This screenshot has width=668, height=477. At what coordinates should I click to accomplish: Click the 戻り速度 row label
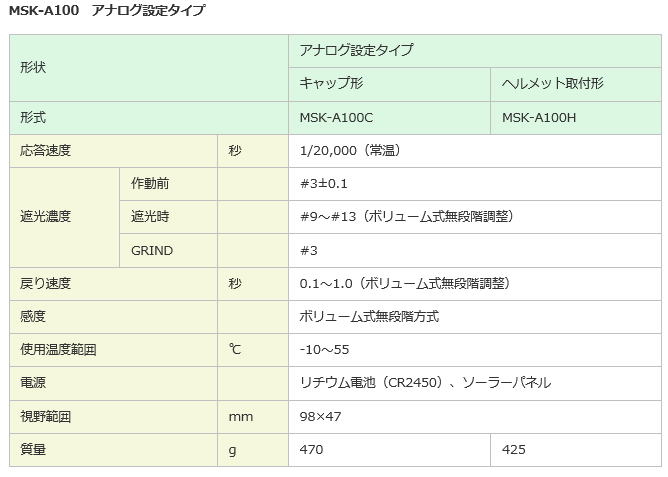[113, 284]
